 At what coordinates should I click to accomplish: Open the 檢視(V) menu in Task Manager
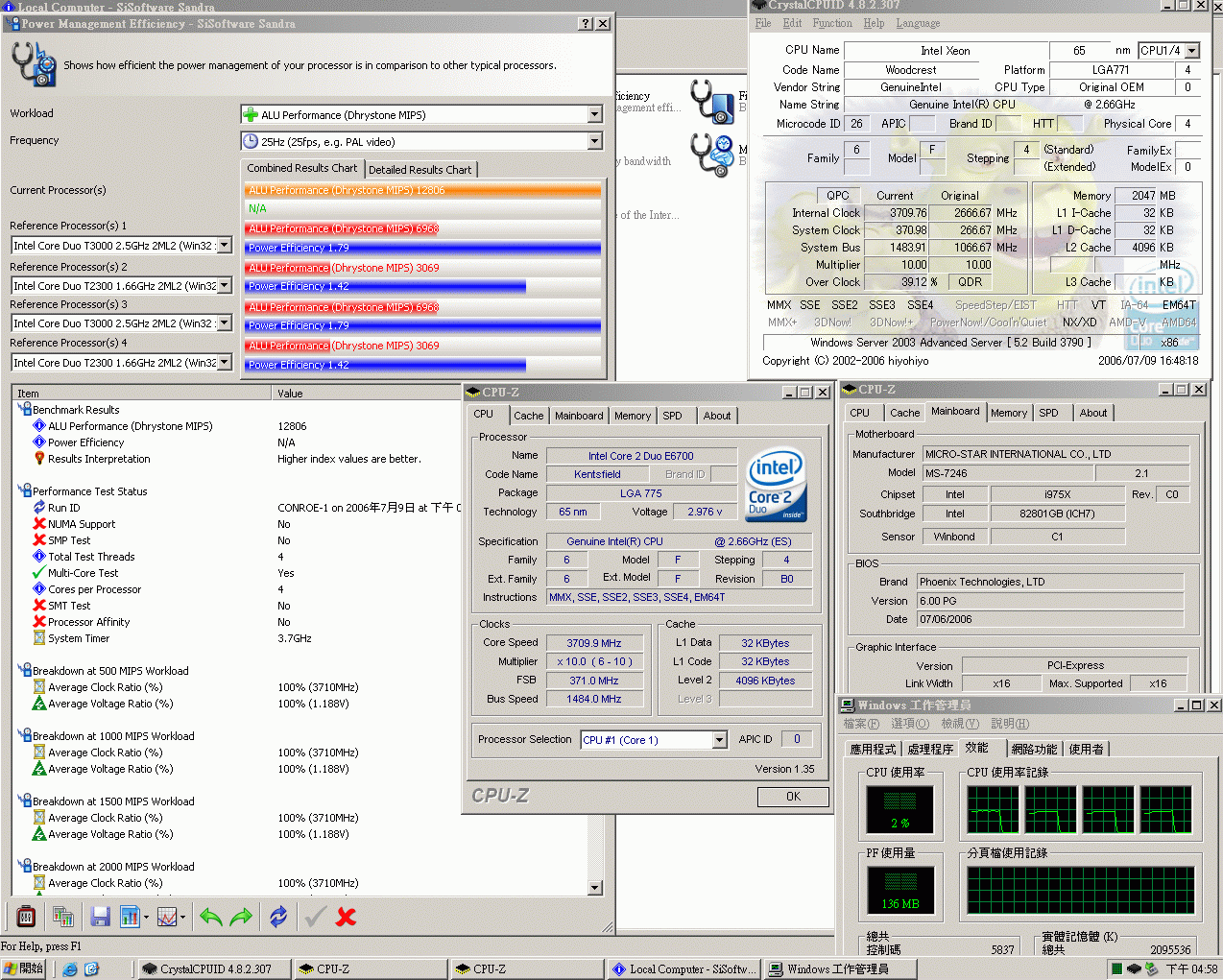click(x=960, y=724)
